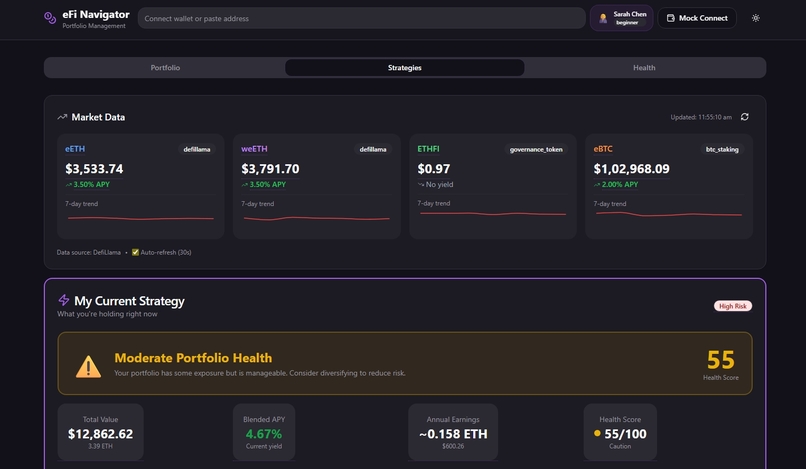Click the Mock Connect button
806x469 pixels.
click(x=697, y=18)
